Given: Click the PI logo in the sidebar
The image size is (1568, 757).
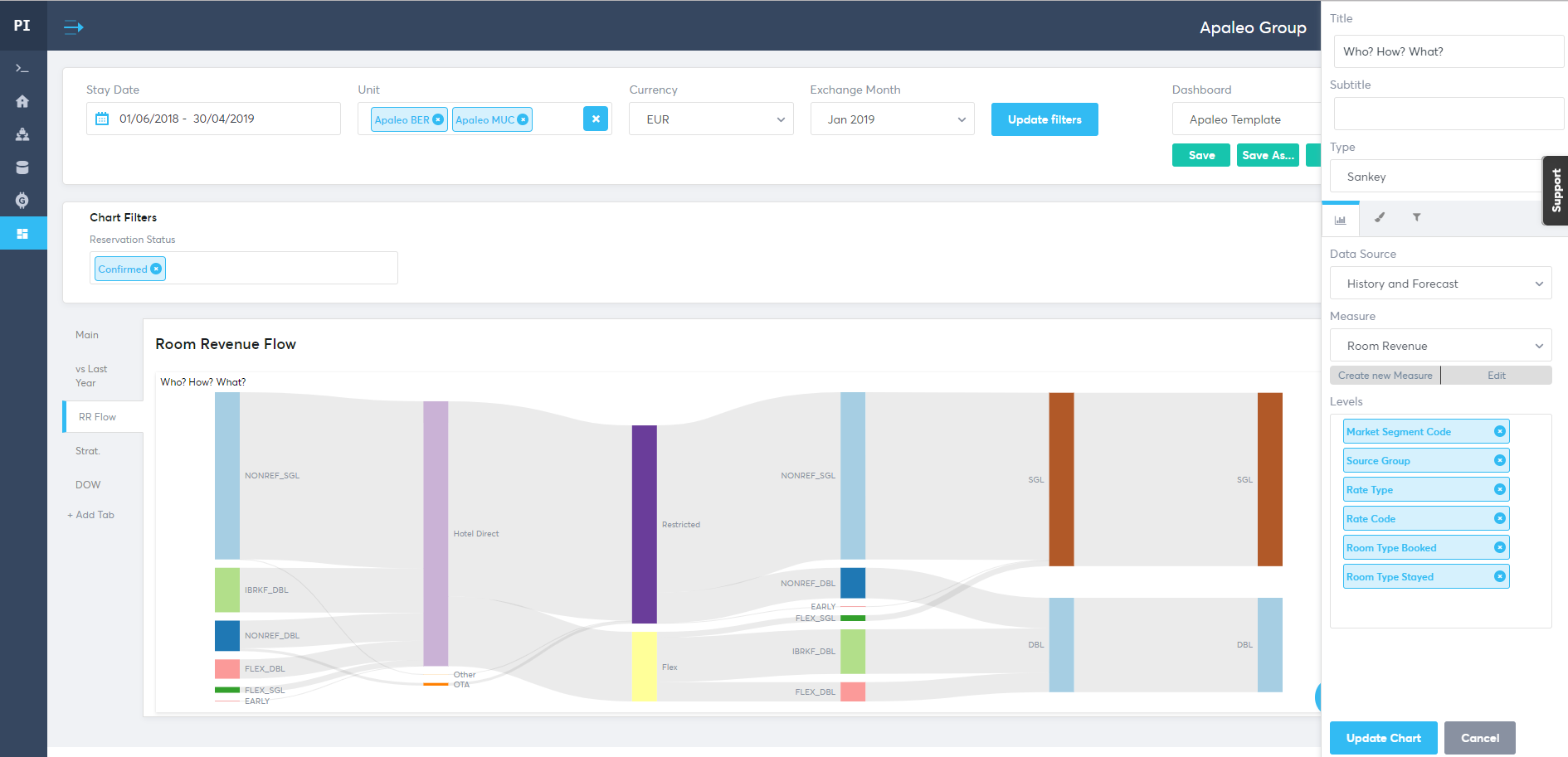Looking at the screenshot, I should point(22,26).
